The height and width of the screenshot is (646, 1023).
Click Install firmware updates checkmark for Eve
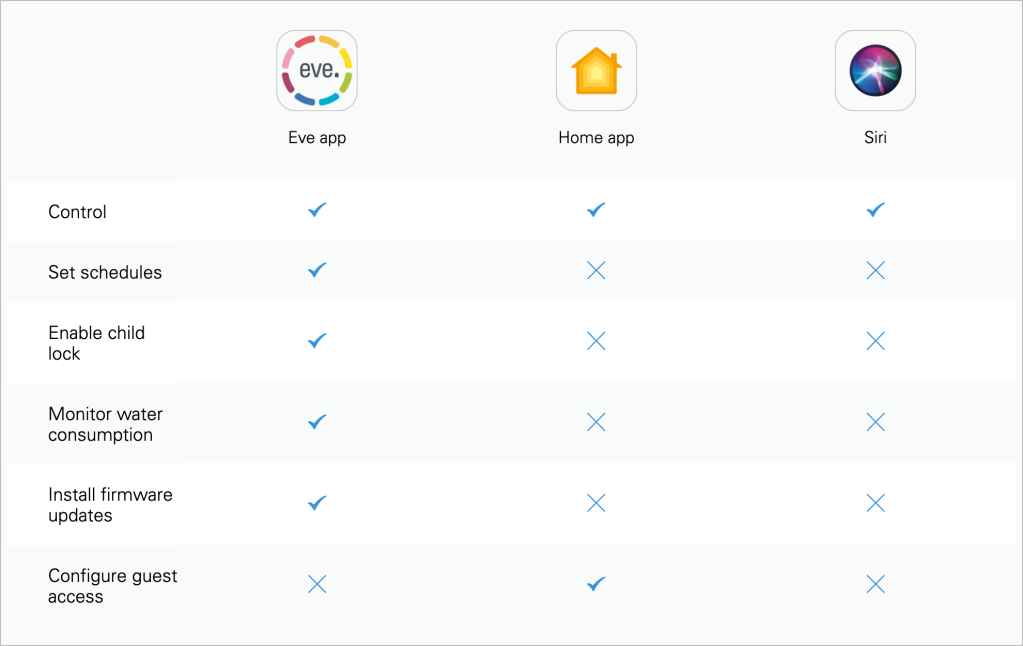tap(317, 503)
